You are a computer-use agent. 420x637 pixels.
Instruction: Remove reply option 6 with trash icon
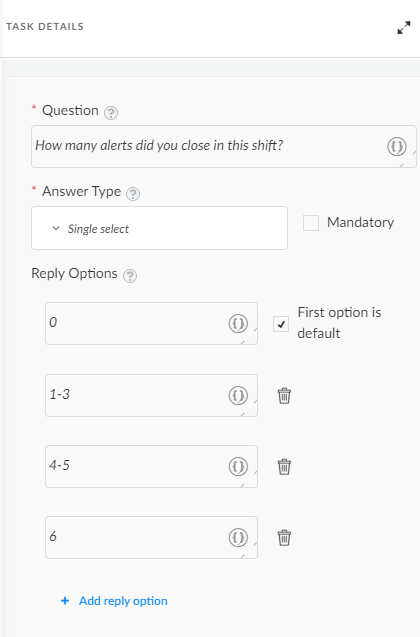(x=284, y=538)
